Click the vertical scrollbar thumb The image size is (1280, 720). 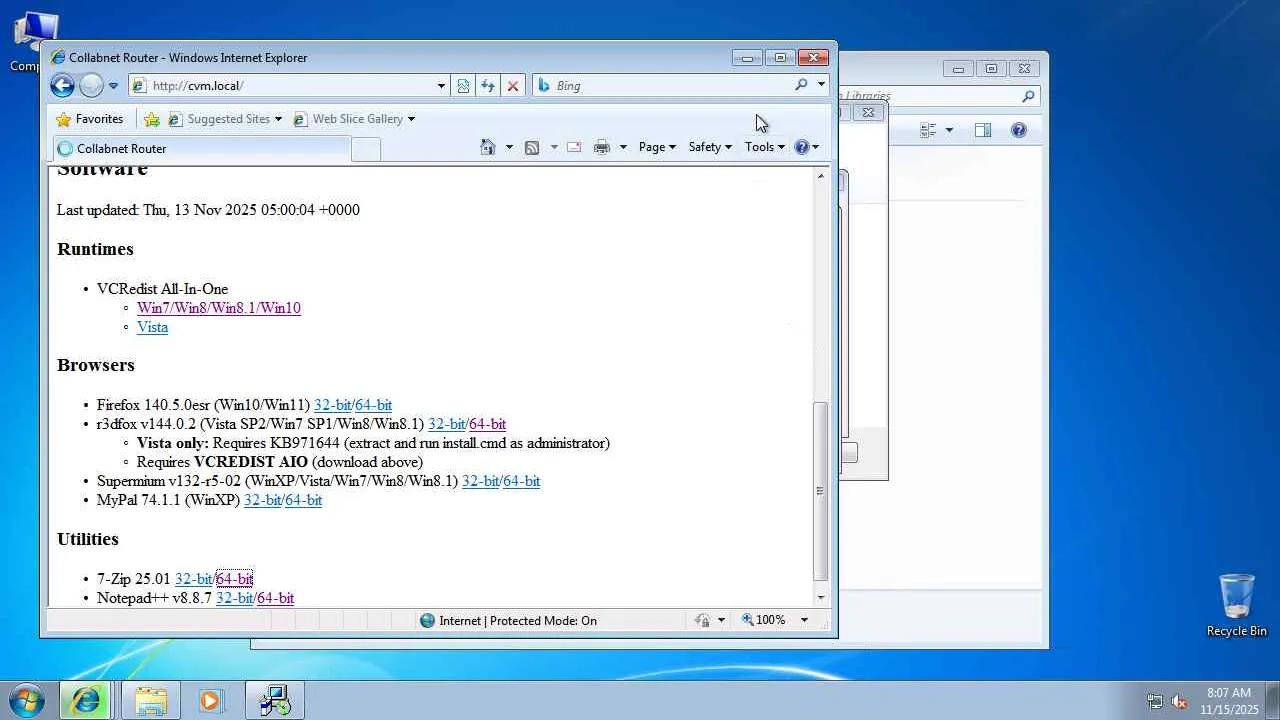(x=821, y=491)
